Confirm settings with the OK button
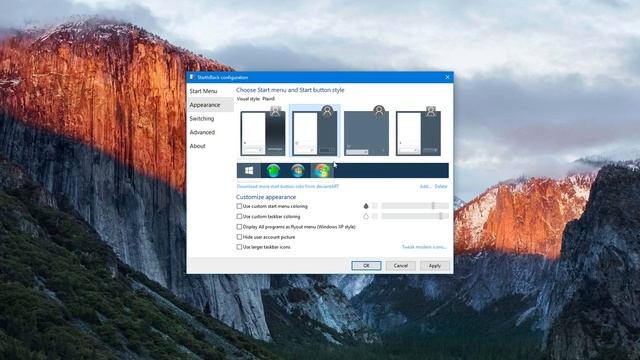 366,266
